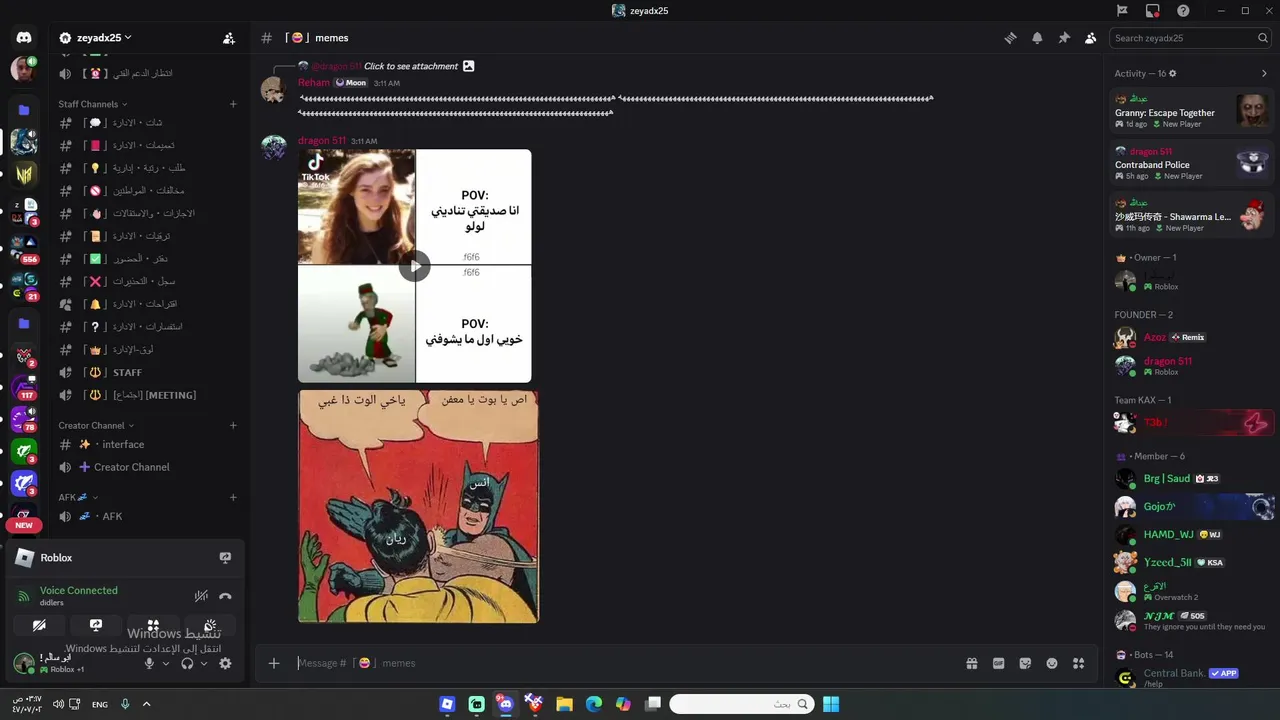Play the TikTok POV video

tap(415, 266)
